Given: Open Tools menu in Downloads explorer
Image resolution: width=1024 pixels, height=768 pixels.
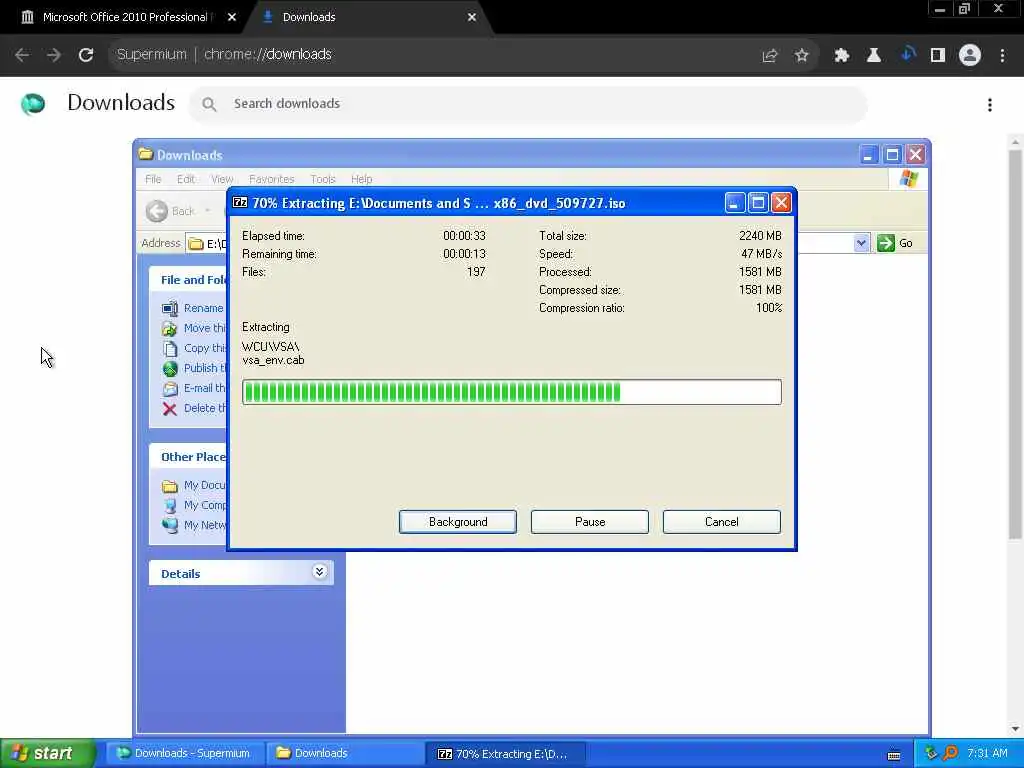Looking at the screenshot, I should pyautogui.click(x=323, y=179).
